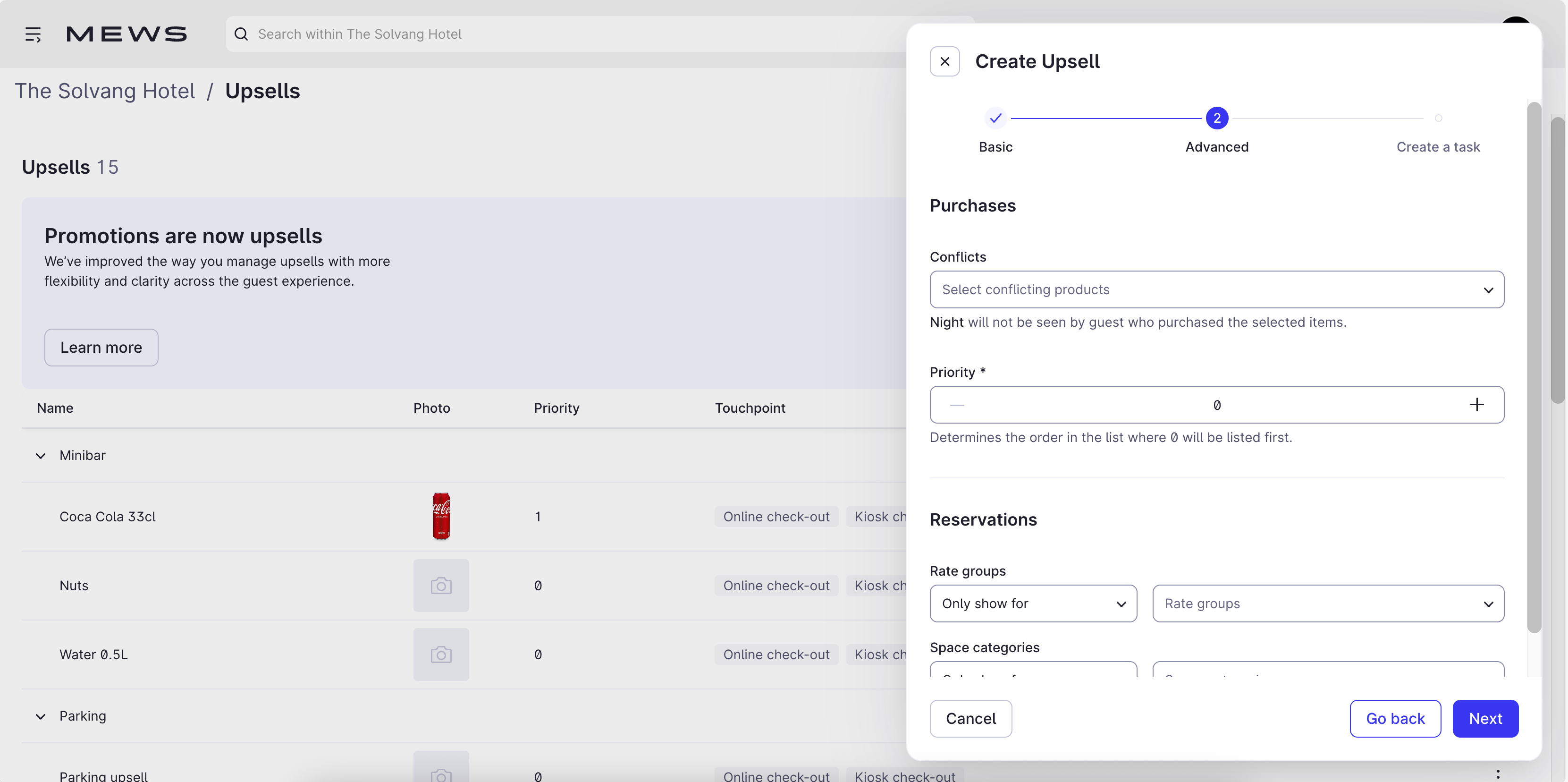Click the Water 0.5L photo placeholder
The image size is (1568, 782).
coord(441,654)
